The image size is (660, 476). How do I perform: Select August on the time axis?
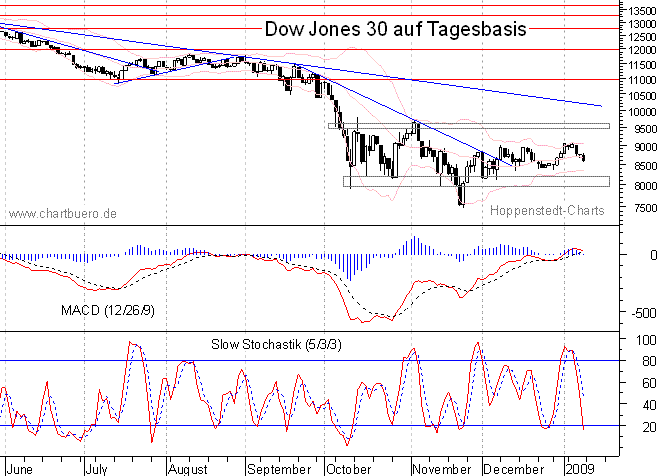click(187, 467)
